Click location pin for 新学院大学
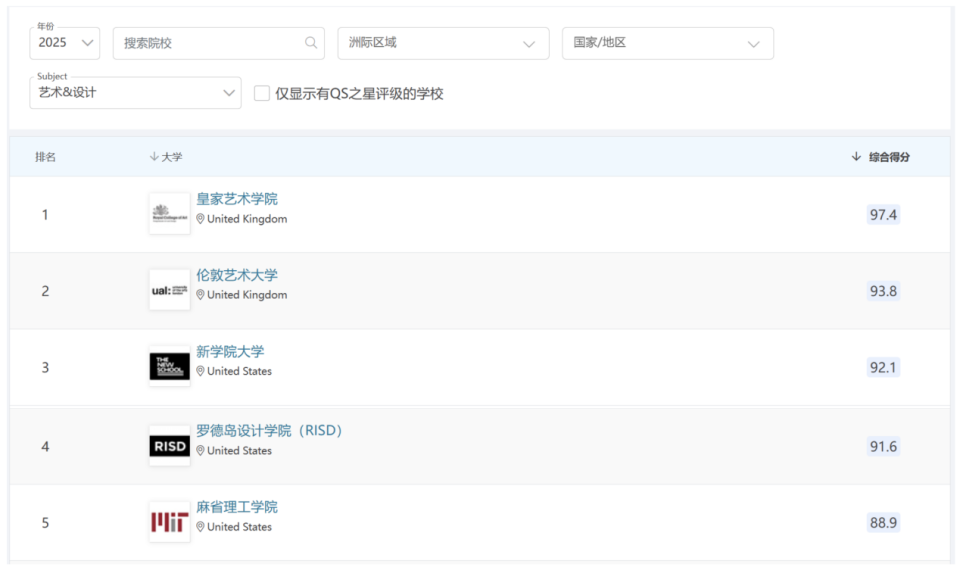 (200, 371)
